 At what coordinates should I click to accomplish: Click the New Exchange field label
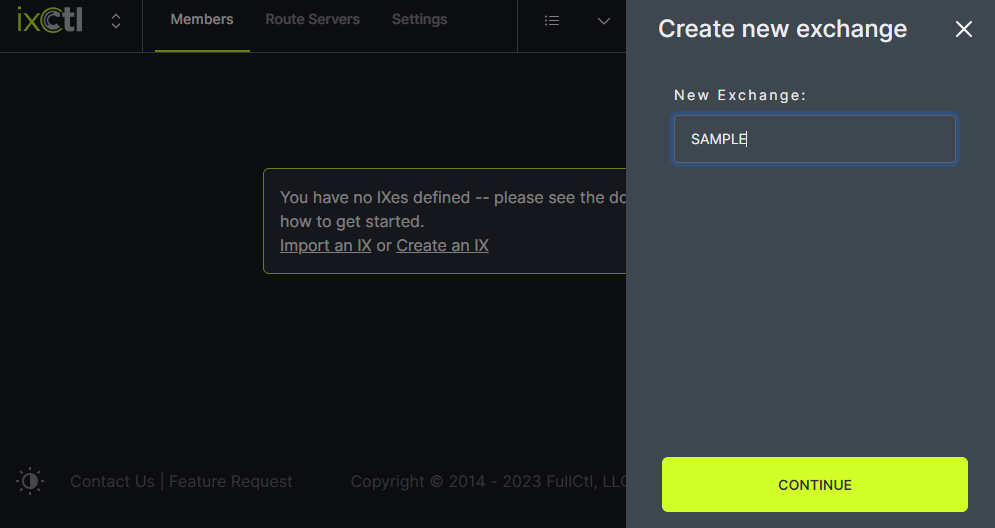click(740, 95)
